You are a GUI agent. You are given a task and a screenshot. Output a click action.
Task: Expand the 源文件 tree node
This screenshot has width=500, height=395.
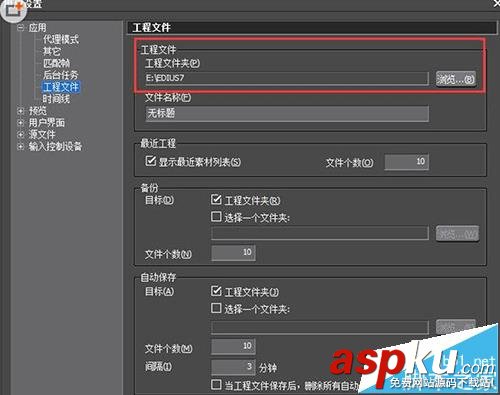tap(20, 134)
